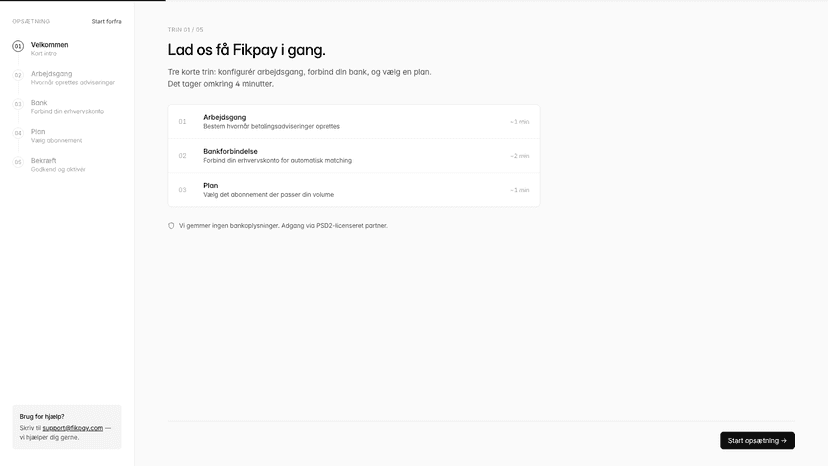Click the 05 step circle icon
Image resolution: width=828 pixels, height=466 pixels.
pyautogui.click(x=18, y=162)
